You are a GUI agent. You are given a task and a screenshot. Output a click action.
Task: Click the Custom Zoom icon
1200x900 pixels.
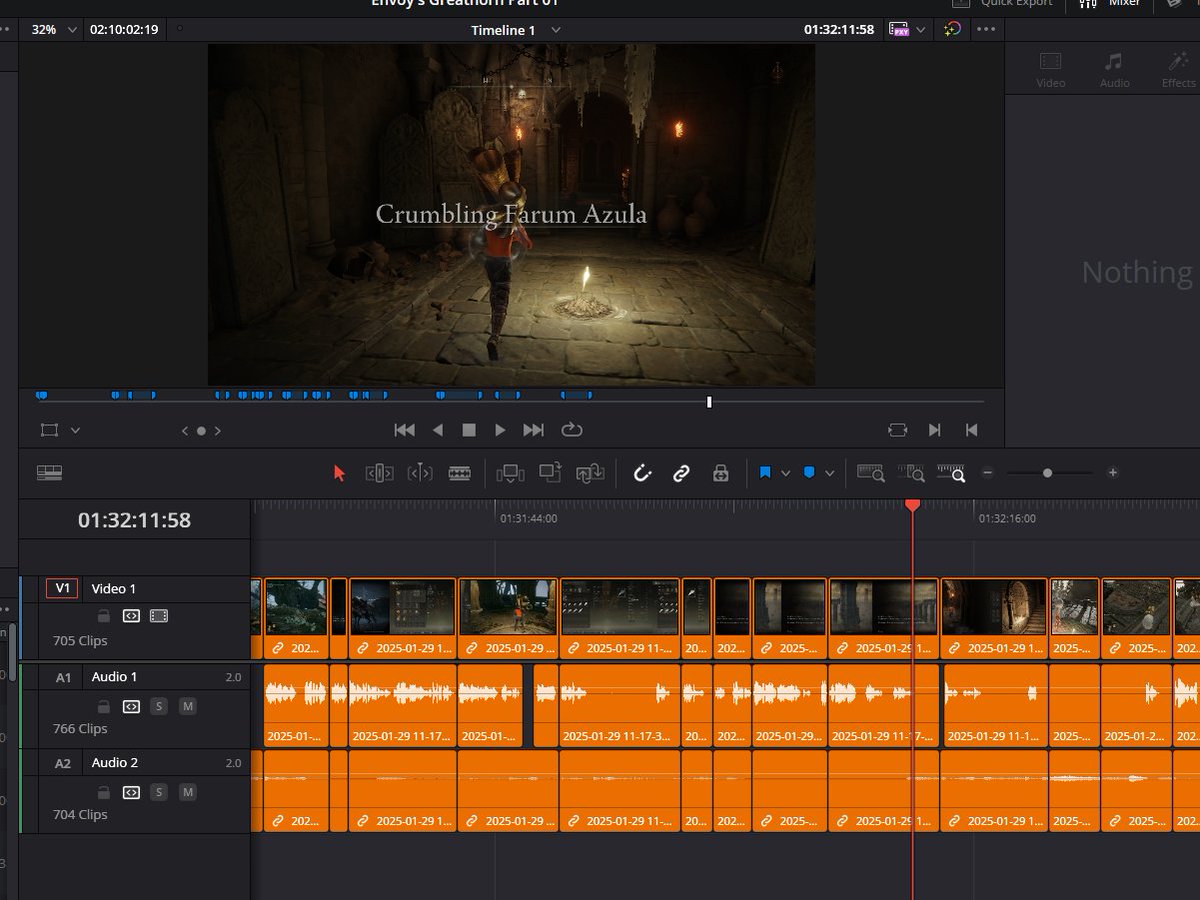coord(951,473)
